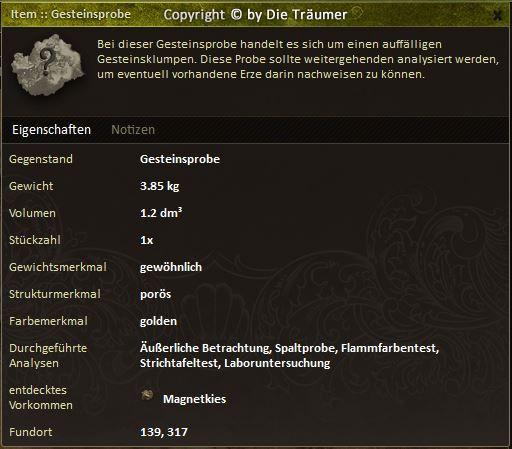This screenshot has width=512, height=449.
Task: Click the rock sample description text
Action: 298,59
